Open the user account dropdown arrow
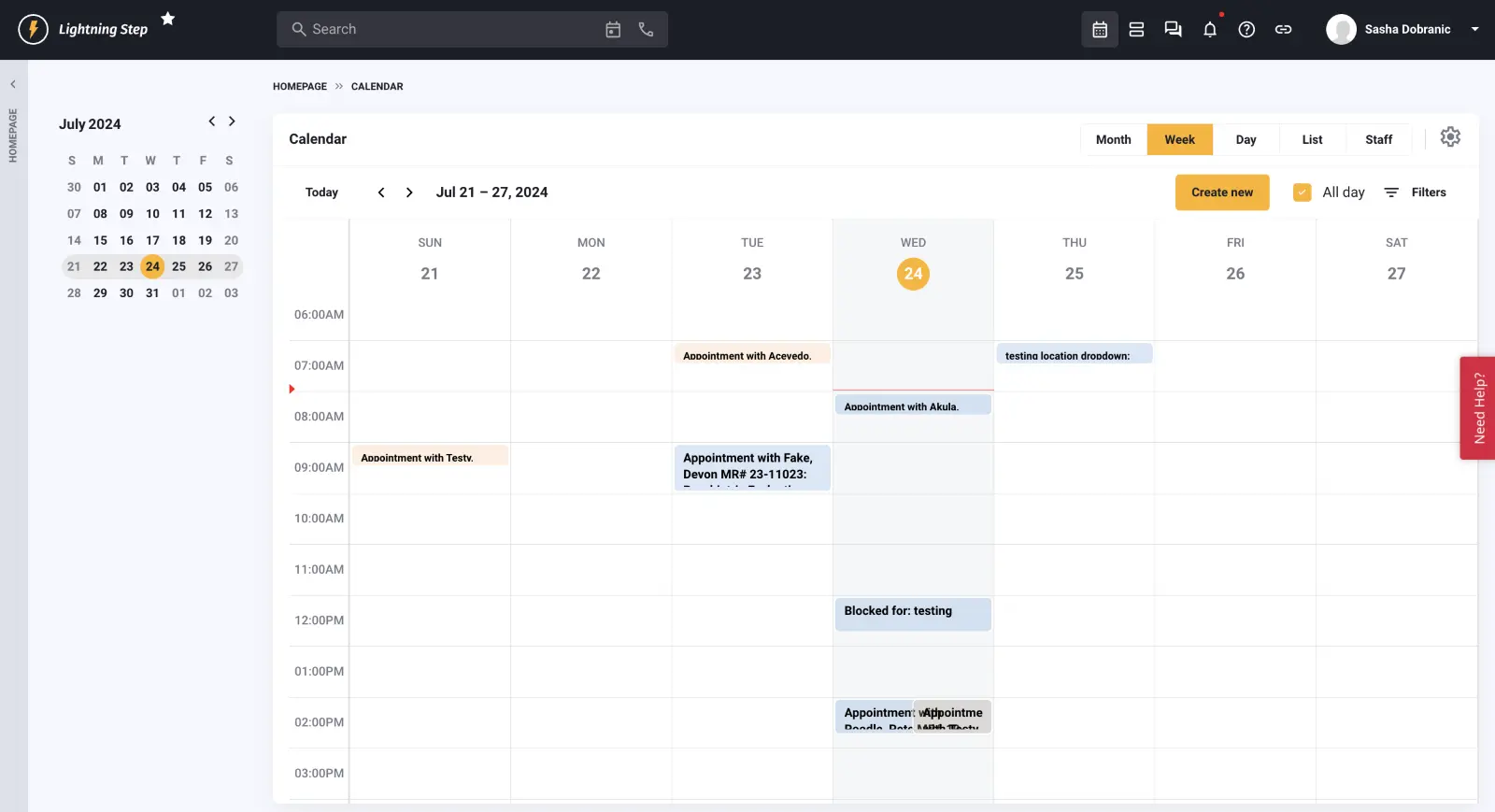The width and height of the screenshot is (1495, 812). point(1475,29)
